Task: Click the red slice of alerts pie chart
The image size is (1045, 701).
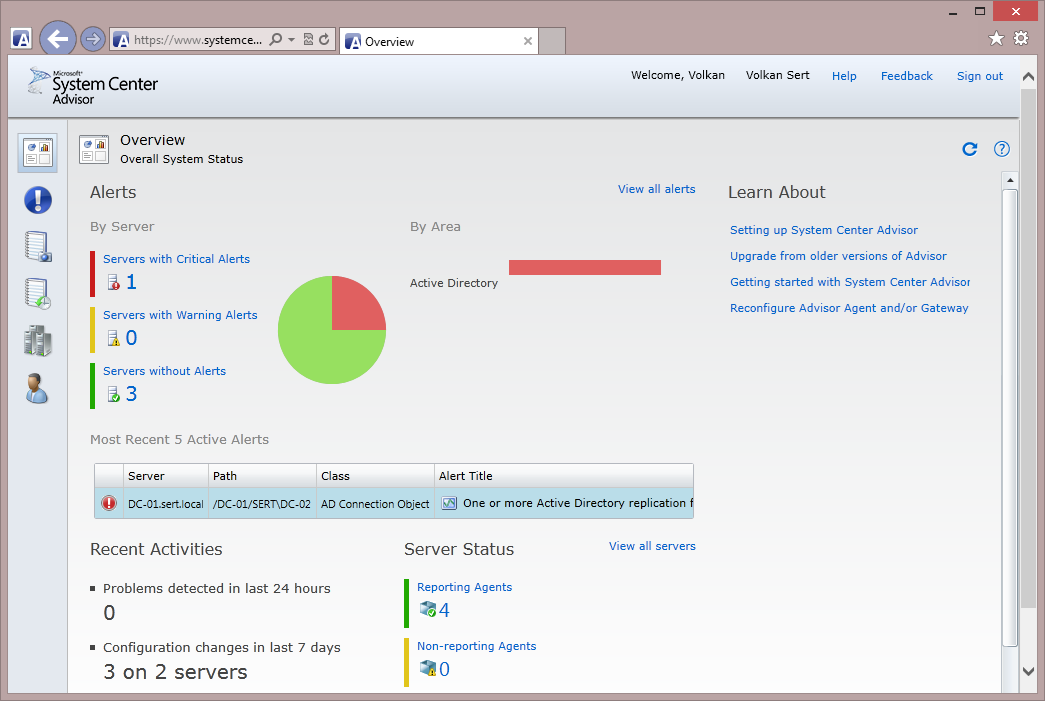Action: click(x=353, y=308)
